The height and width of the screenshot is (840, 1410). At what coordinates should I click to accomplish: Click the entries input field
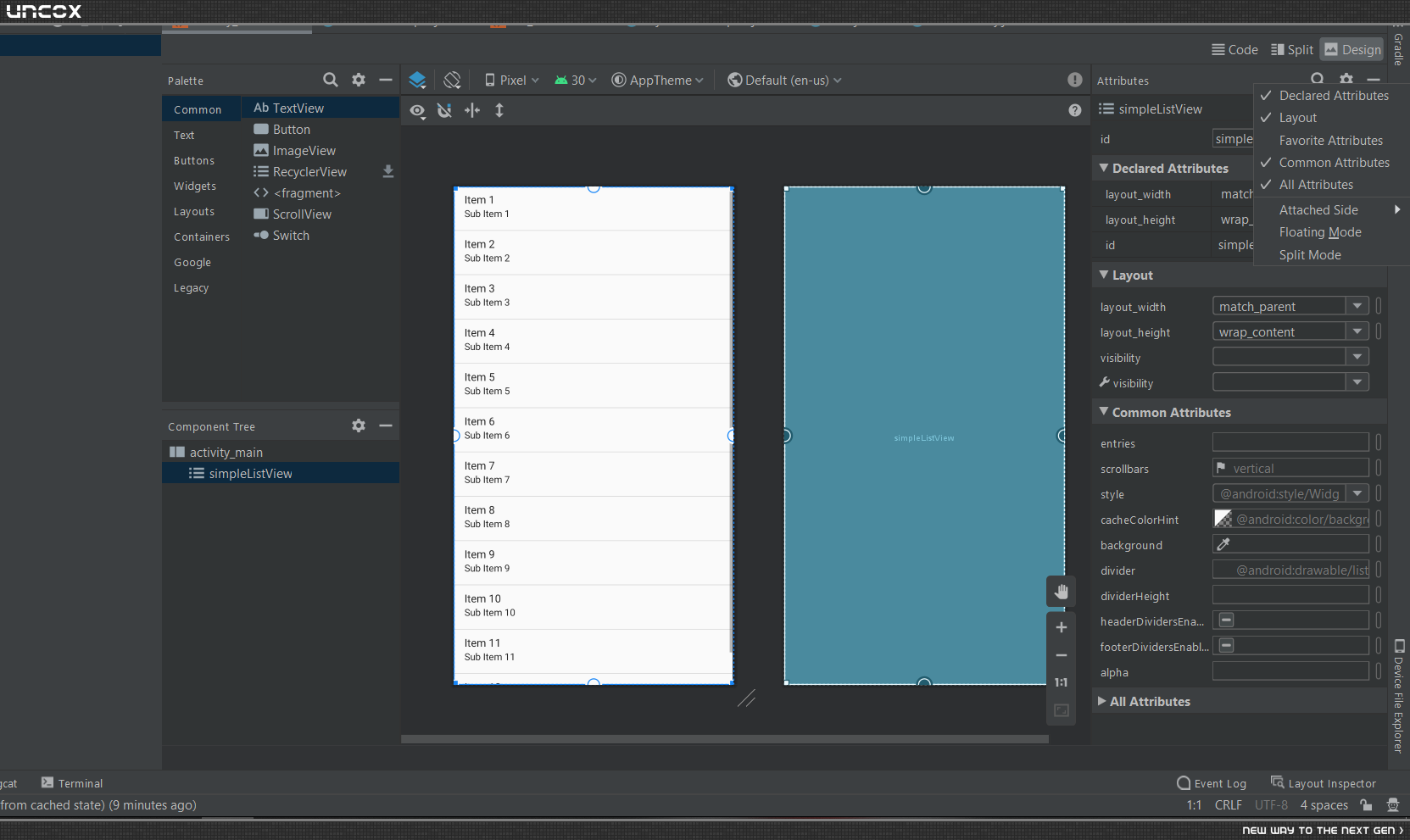tap(1290, 442)
